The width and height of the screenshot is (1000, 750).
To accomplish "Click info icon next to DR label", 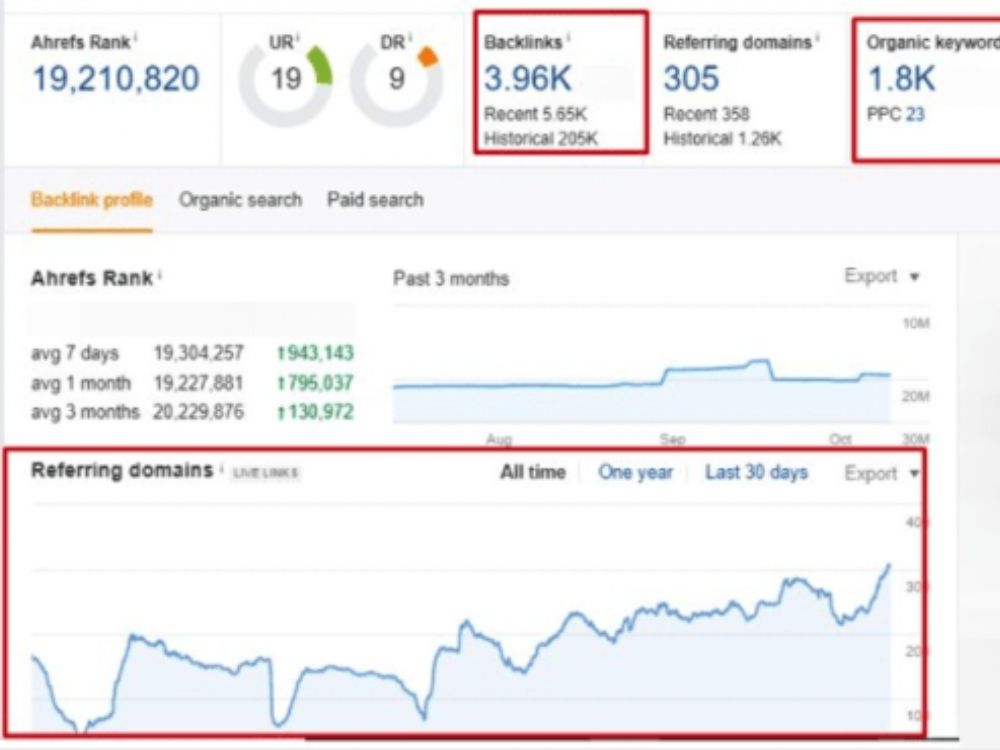I will coord(410,40).
